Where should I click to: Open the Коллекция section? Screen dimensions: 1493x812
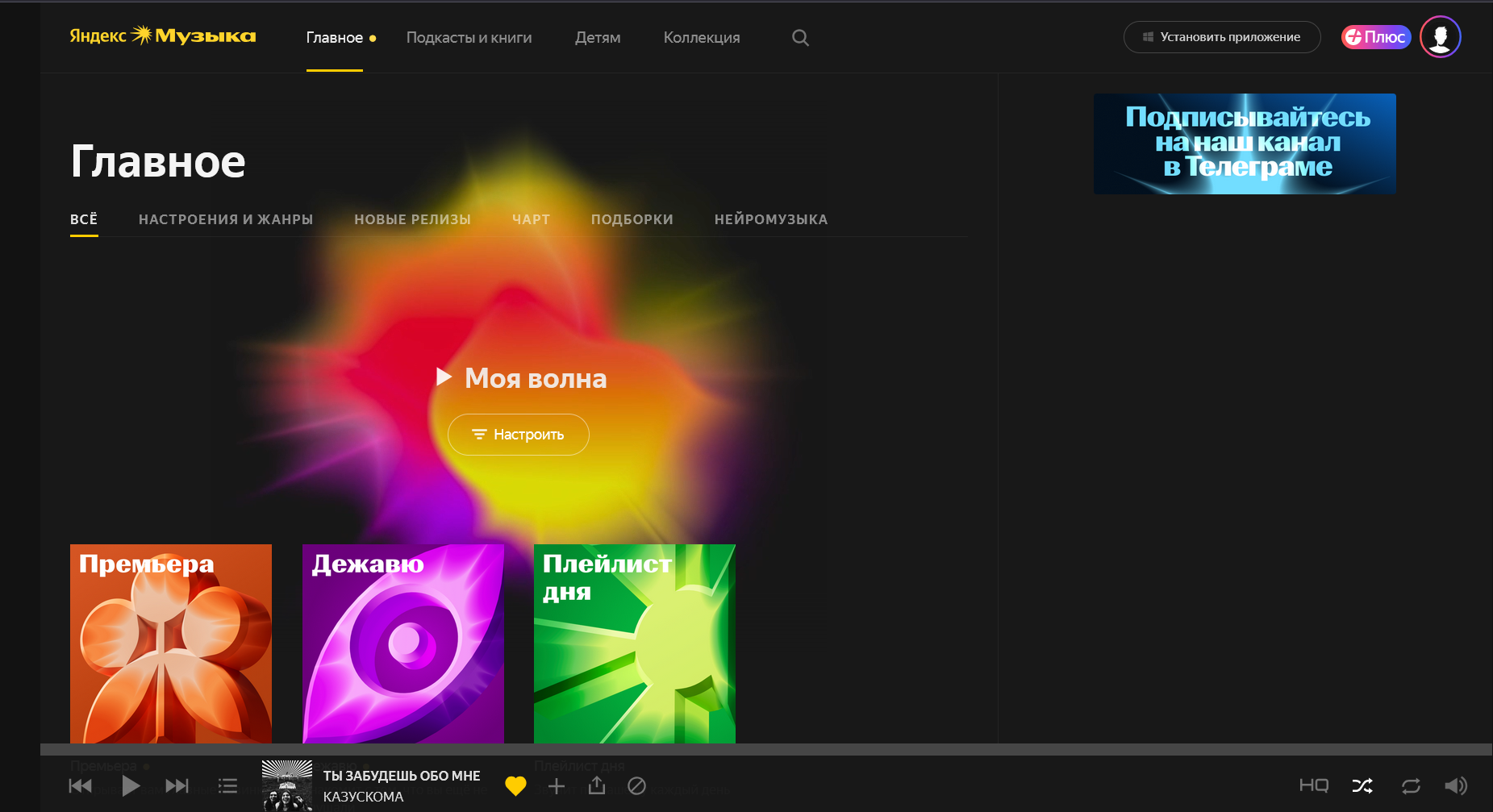click(x=702, y=37)
